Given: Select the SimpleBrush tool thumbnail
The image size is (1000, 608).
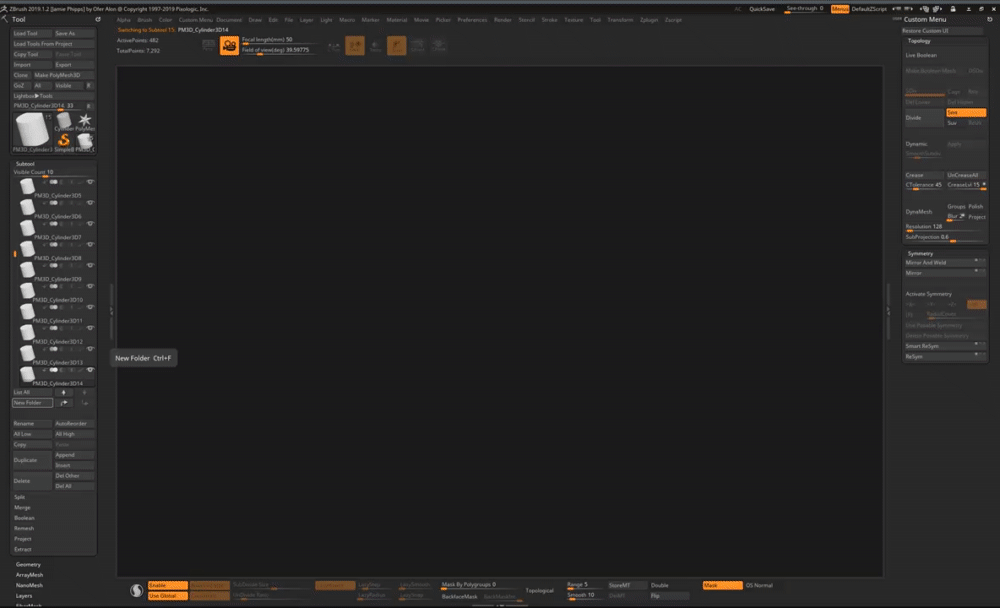Looking at the screenshot, I should pos(64,140).
